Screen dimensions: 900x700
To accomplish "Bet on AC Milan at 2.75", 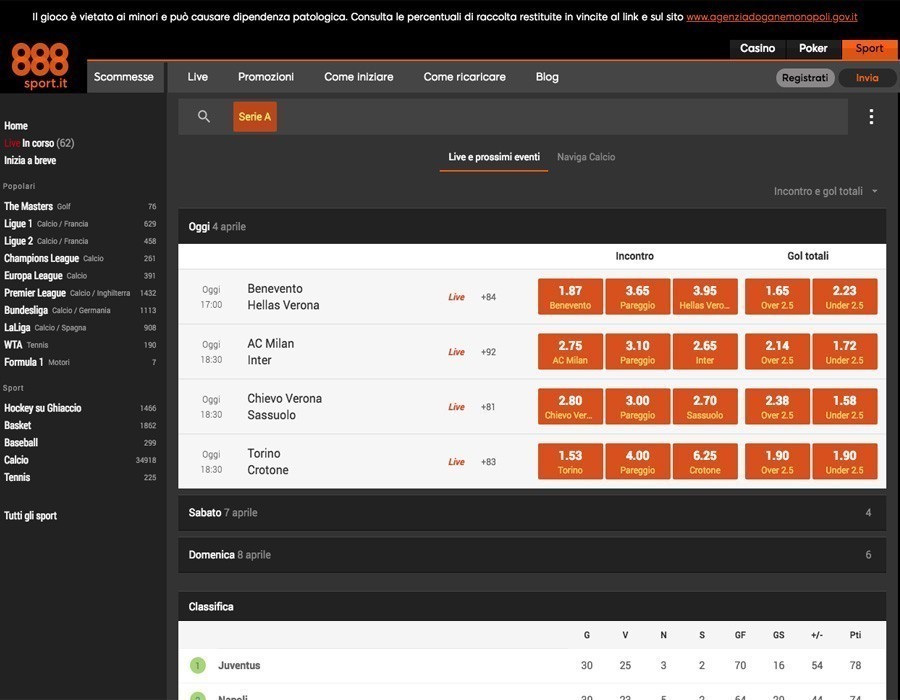I will tap(570, 352).
